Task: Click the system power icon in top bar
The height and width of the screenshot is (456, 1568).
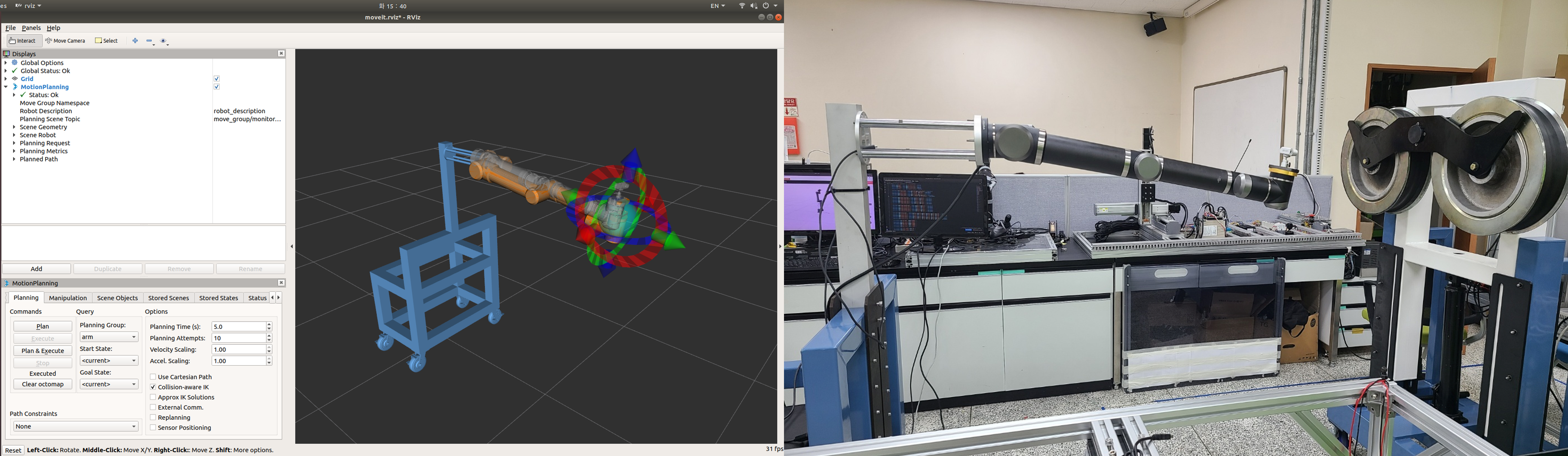Action: point(766,6)
